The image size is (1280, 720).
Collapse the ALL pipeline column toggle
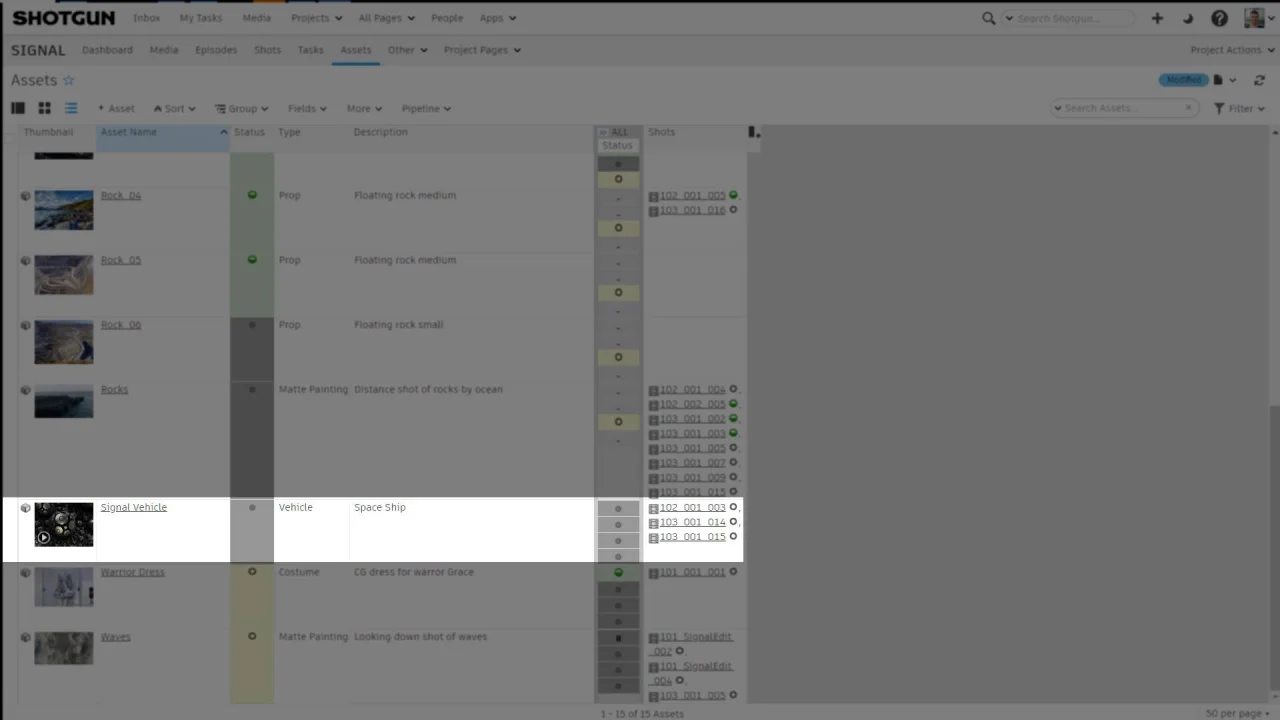pos(603,132)
